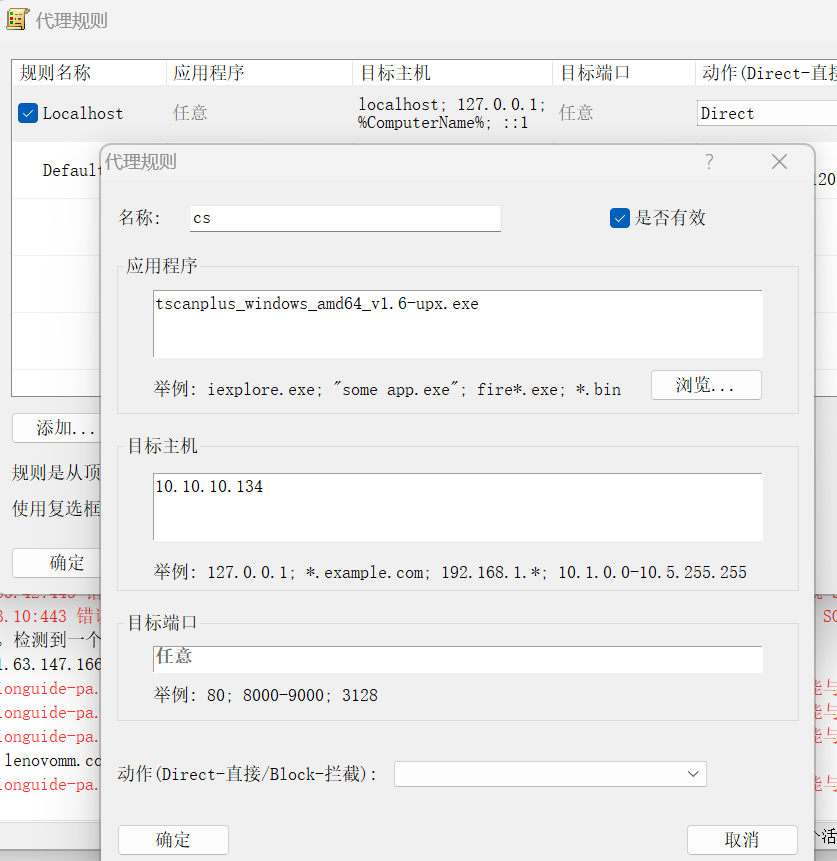
Task: Click the proxy rules window icon in title bar
Action: 17,20
